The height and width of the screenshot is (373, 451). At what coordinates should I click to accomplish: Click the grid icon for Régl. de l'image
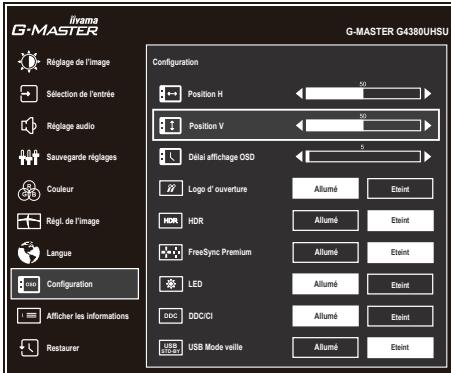click(29, 221)
